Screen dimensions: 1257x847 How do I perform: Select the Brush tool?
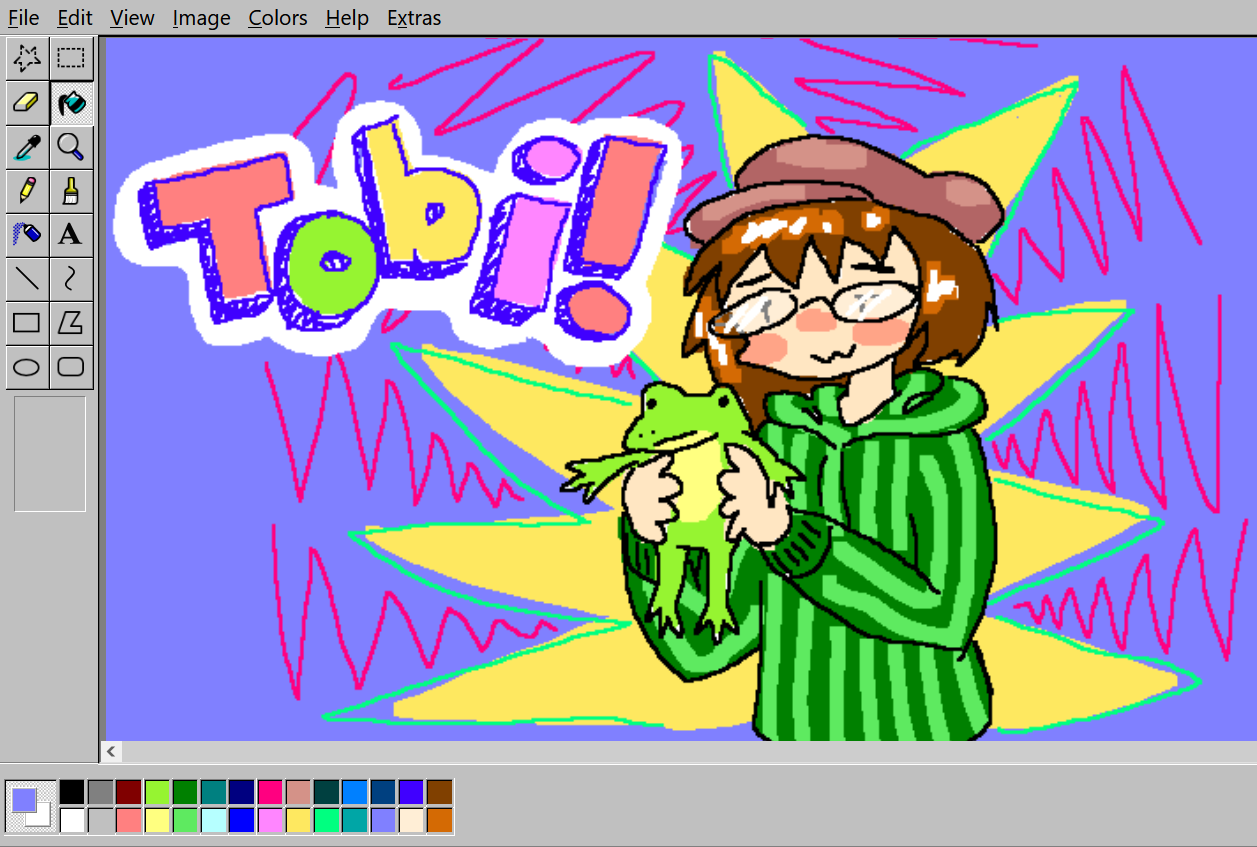point(71,191)
